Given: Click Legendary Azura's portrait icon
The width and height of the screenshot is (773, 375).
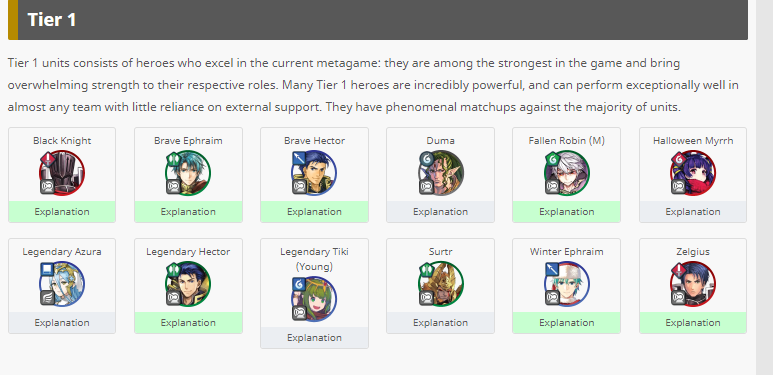Looking at the screenshot, I should pos(62,284).
